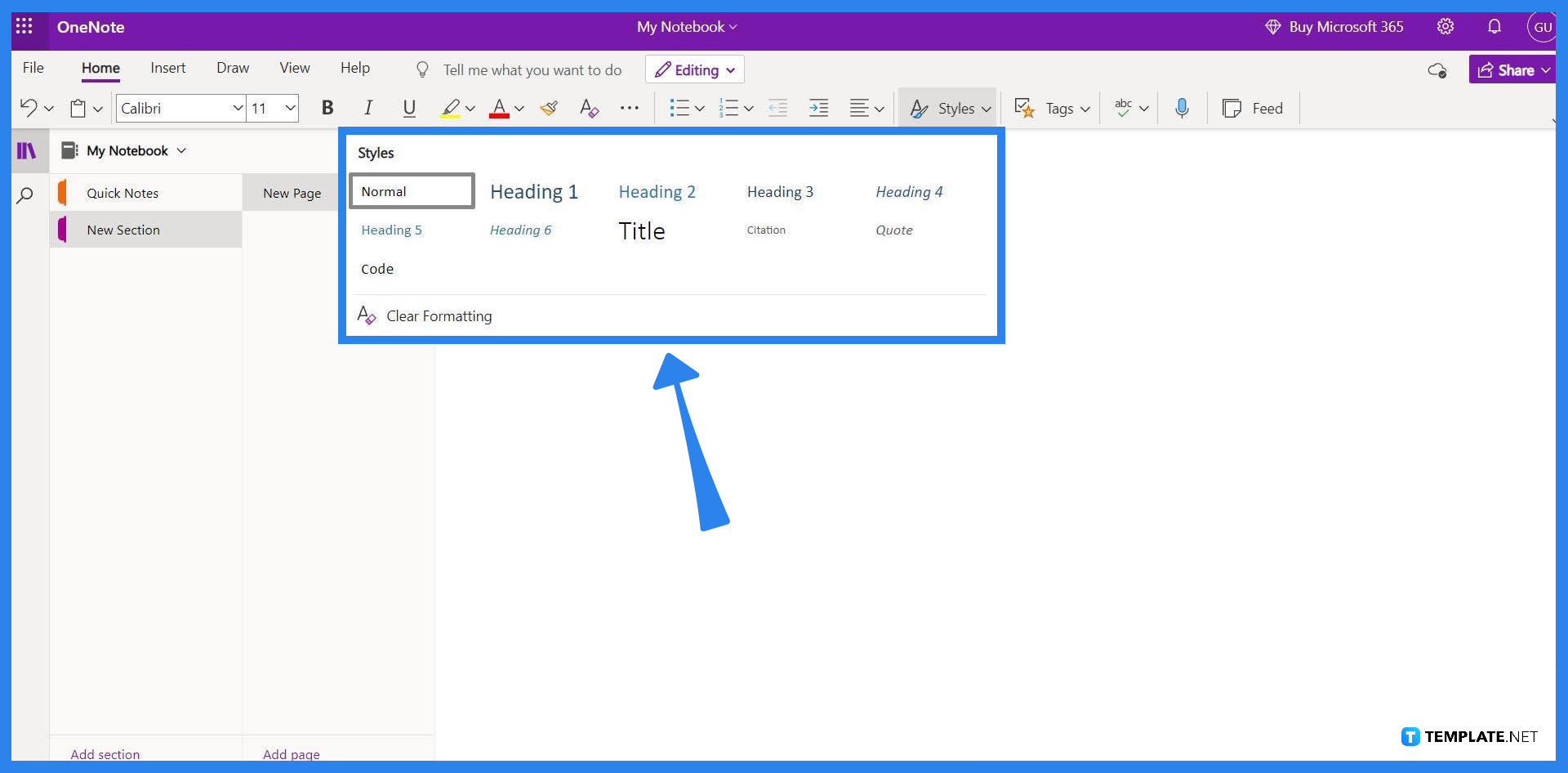Click the Increase Indent icon

[818, 107]
